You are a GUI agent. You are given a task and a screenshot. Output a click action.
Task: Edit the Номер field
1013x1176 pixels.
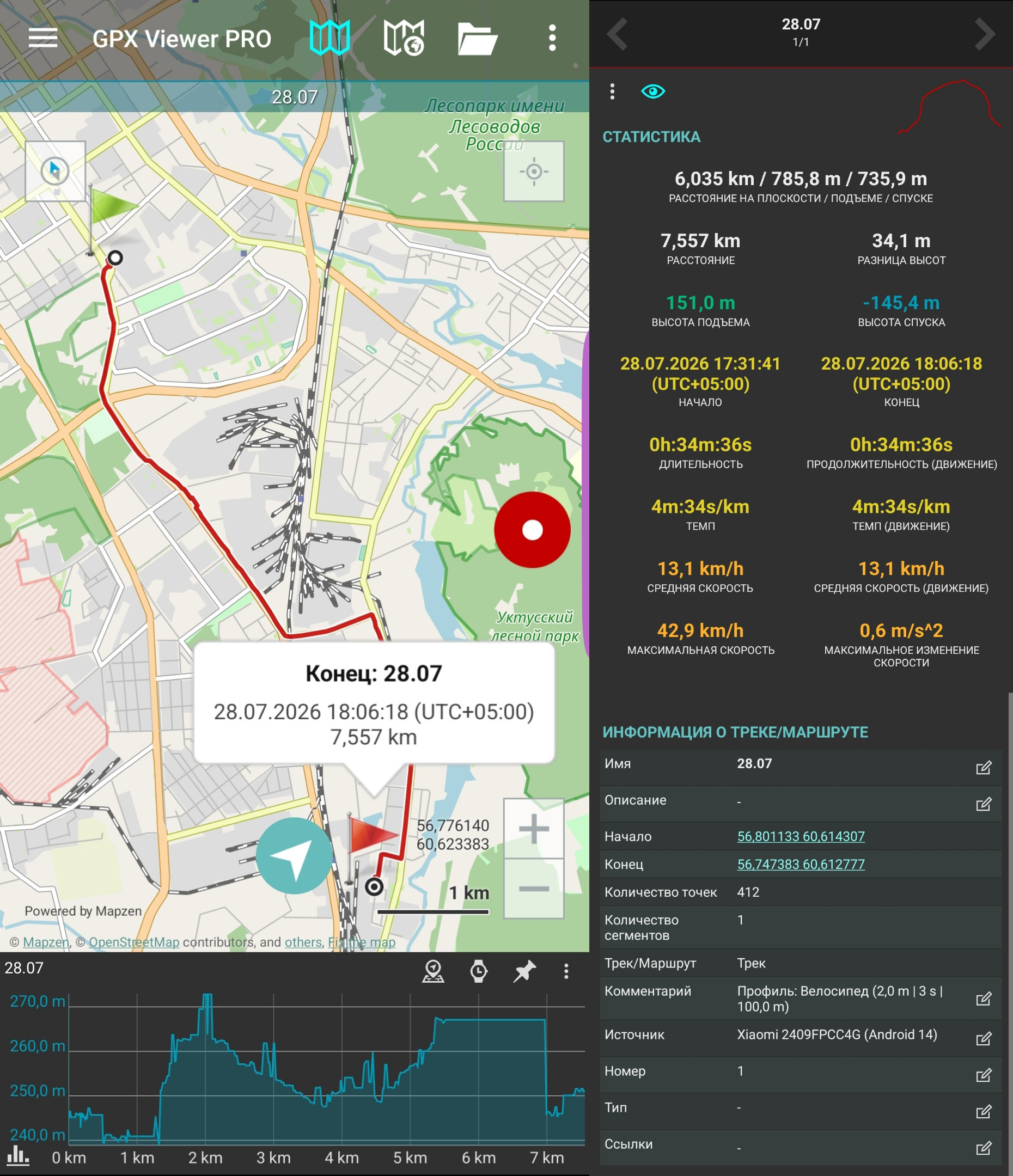984,1075
